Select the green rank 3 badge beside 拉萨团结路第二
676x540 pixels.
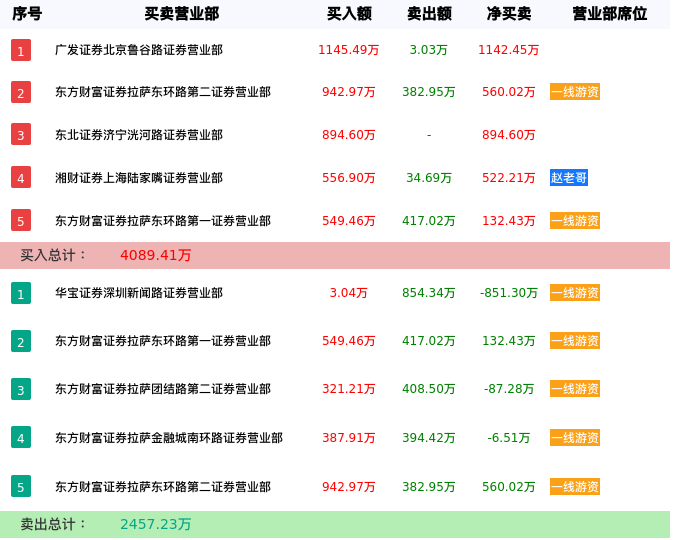[21, 389]
